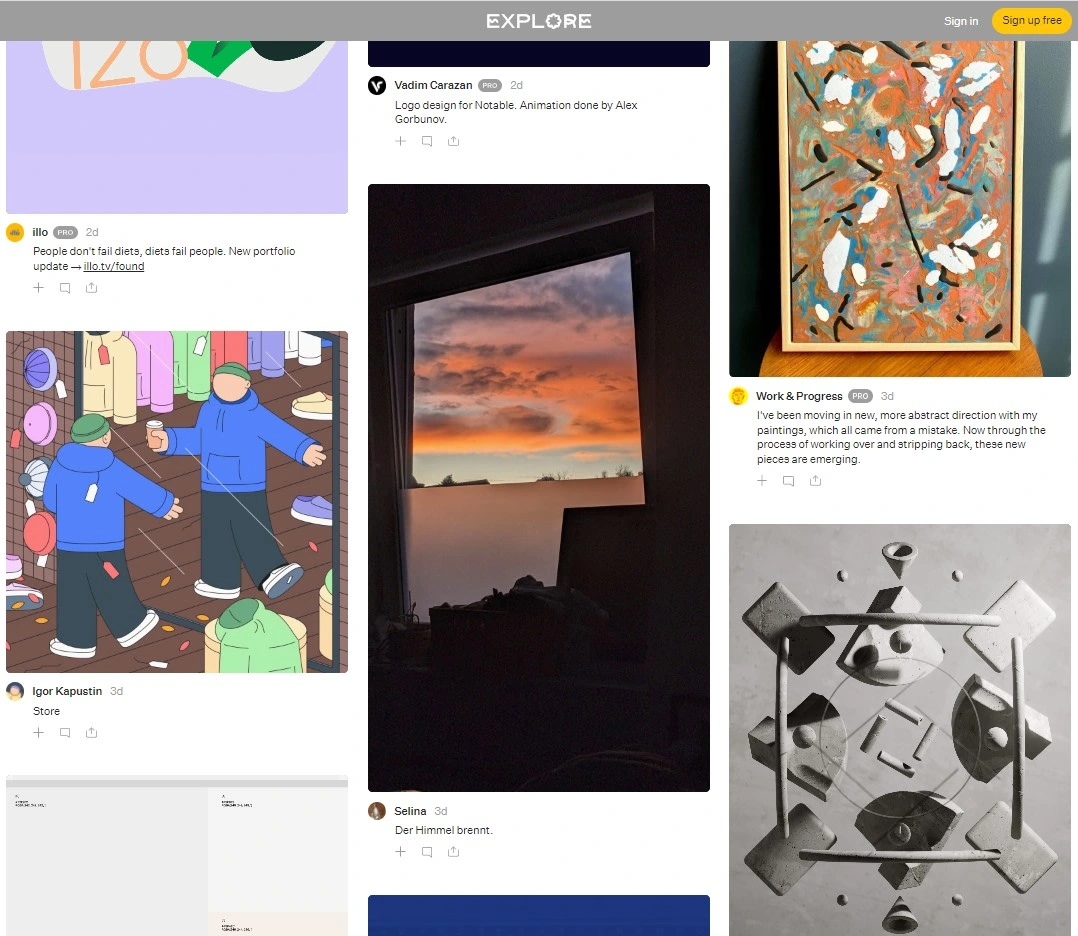The image size is (1078, 936).
Task: Add Work & Progress post with plus icon
Action: [x=762, y=481]
